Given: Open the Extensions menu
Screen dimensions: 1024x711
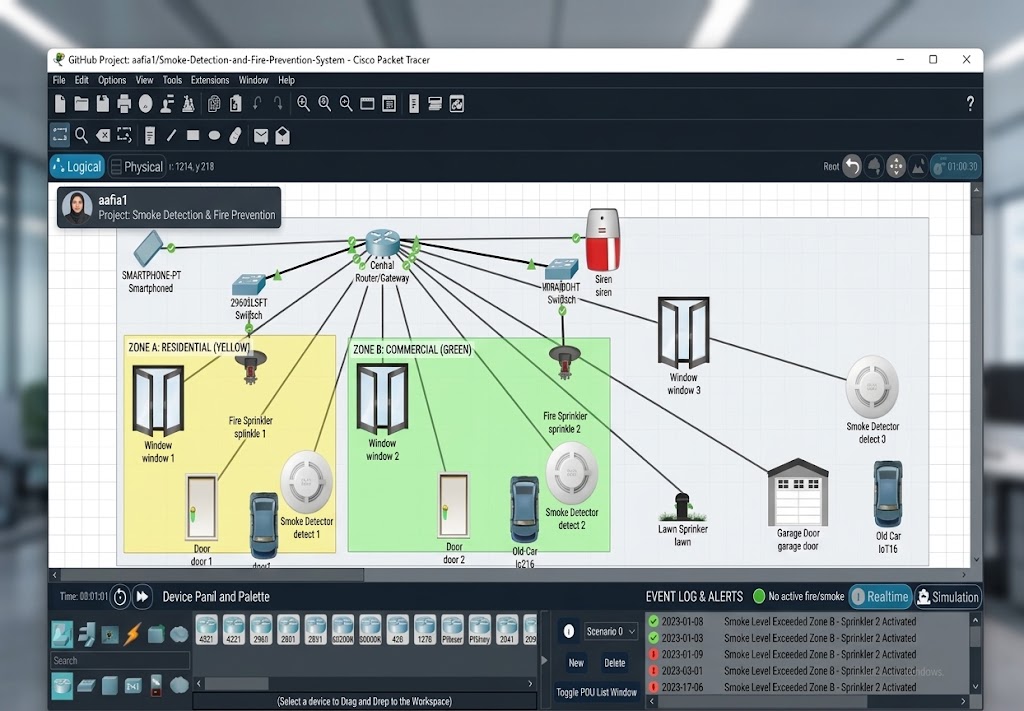Looking at the screenshot, I should tap(210, 80).
